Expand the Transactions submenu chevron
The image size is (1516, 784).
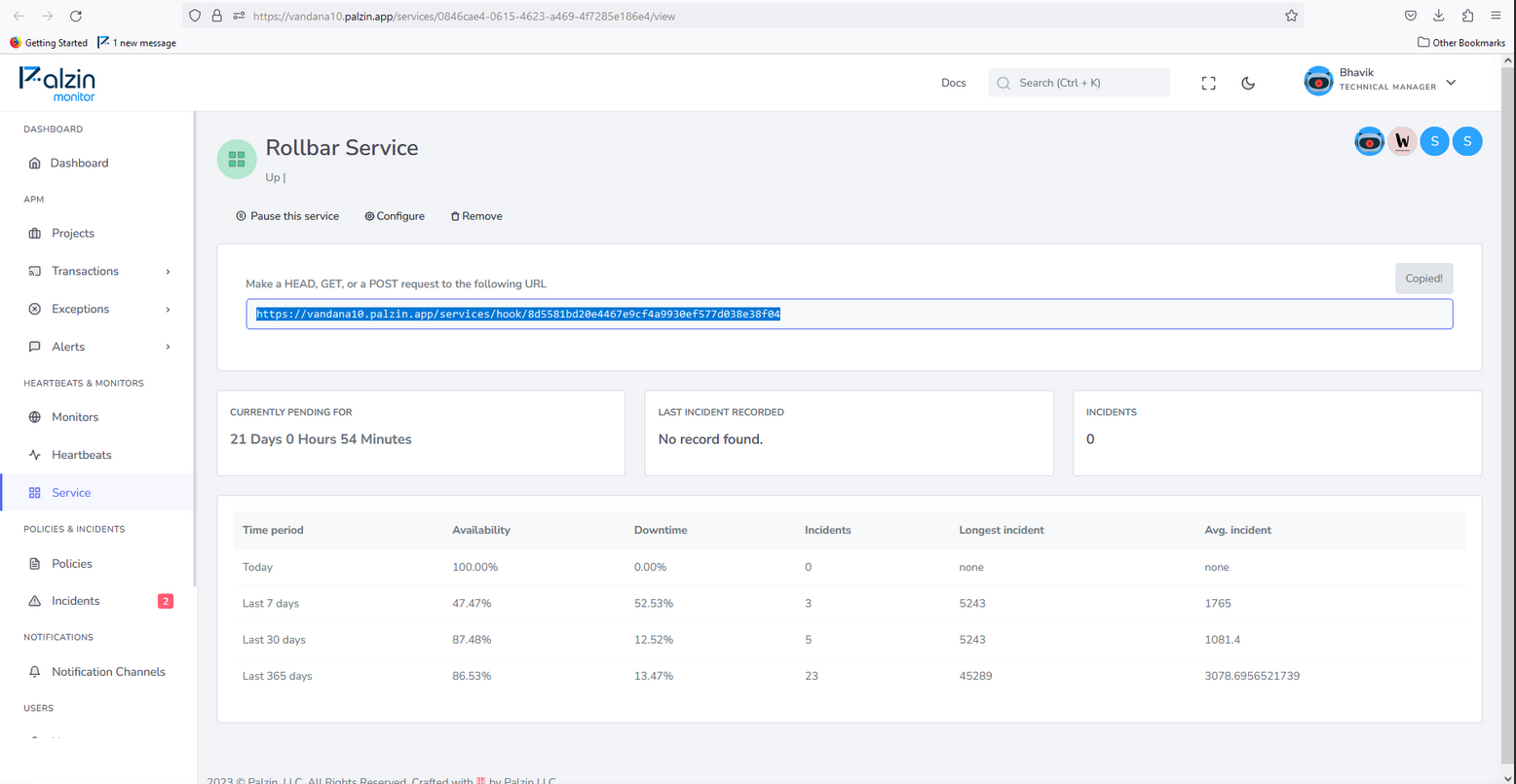pos(168,272)
